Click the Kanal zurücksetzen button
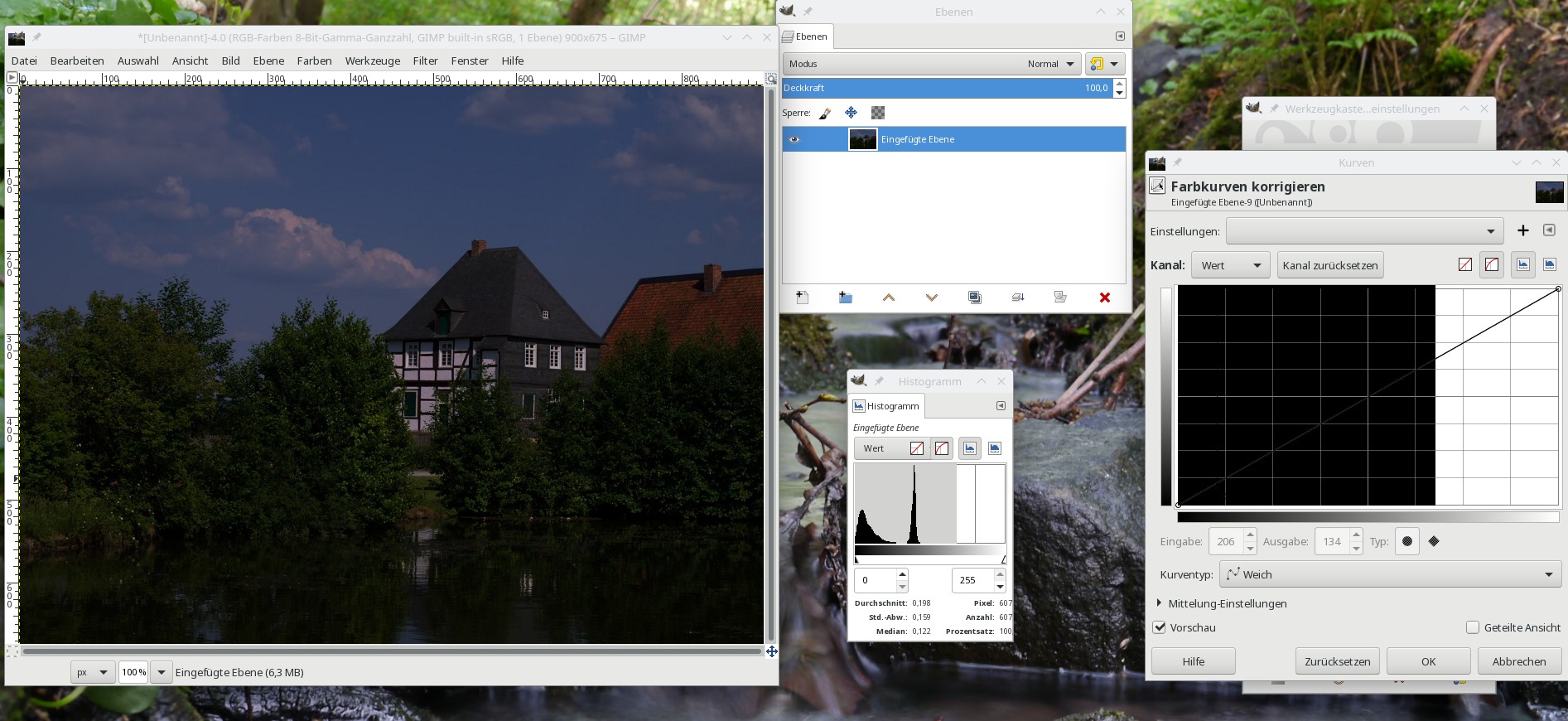 coord(1329,265)
